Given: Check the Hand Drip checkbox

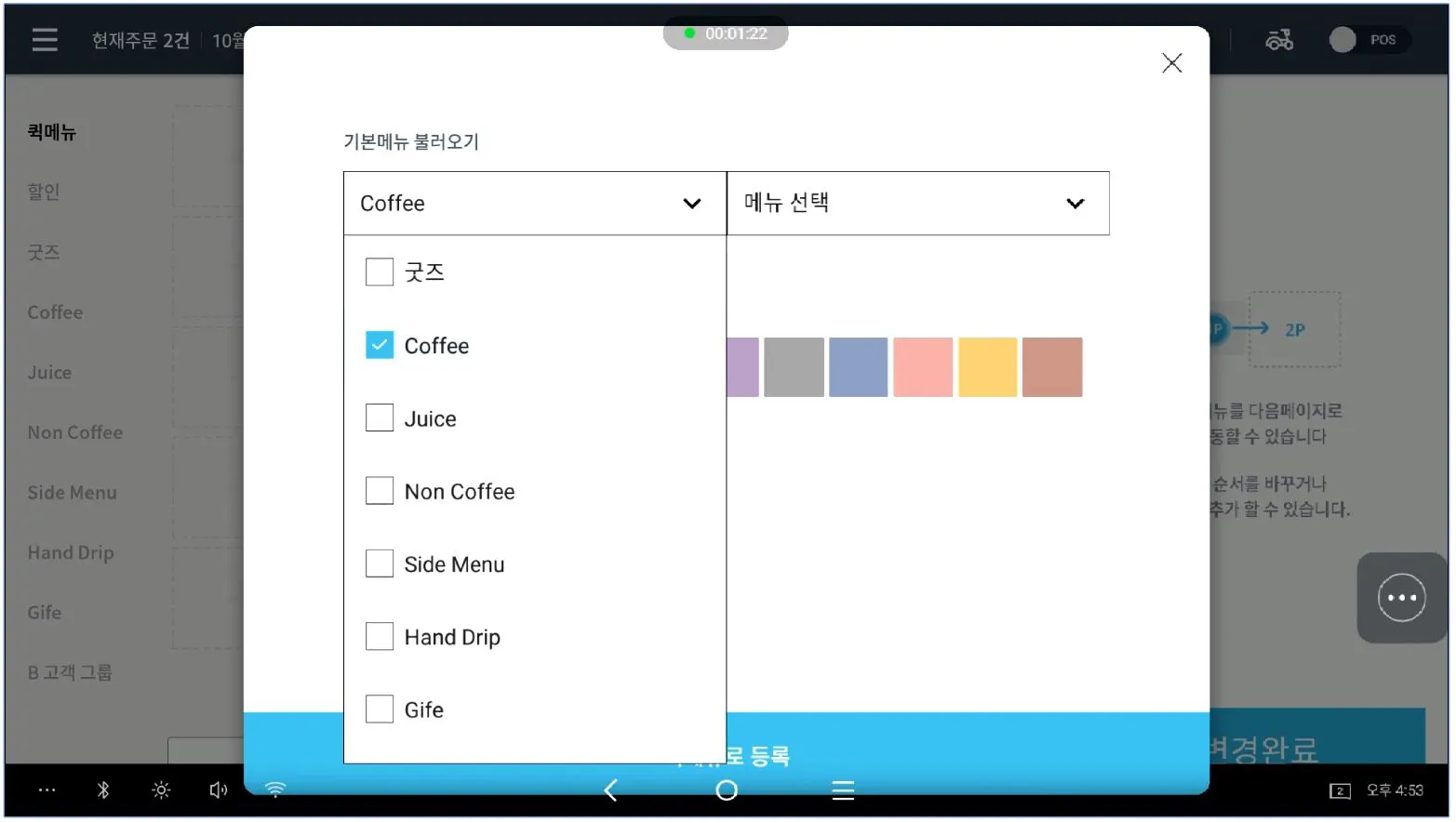Looking at the screenshot, I should 380,636.
